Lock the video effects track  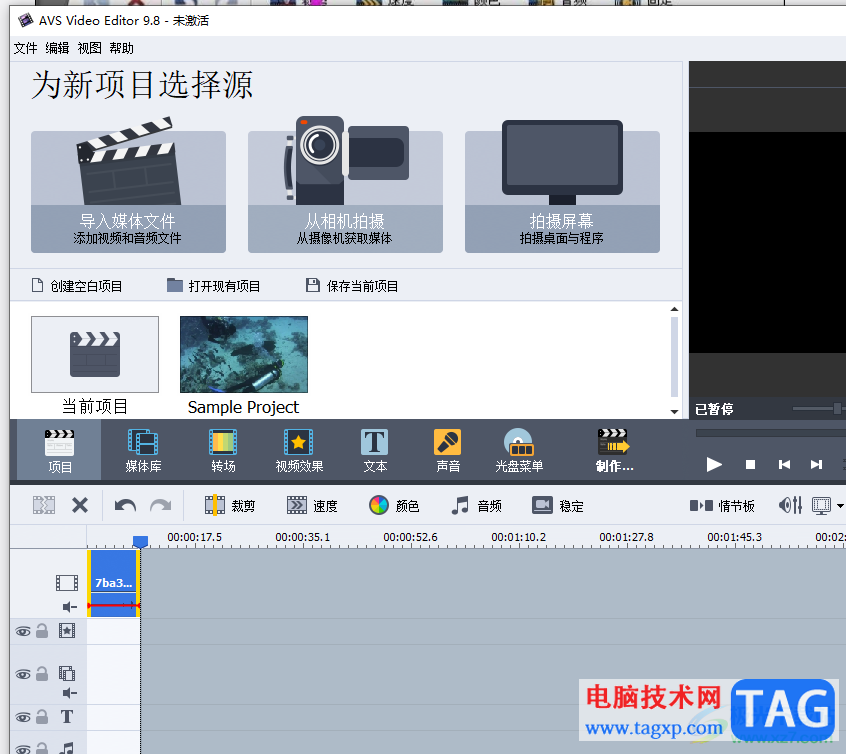42,630
